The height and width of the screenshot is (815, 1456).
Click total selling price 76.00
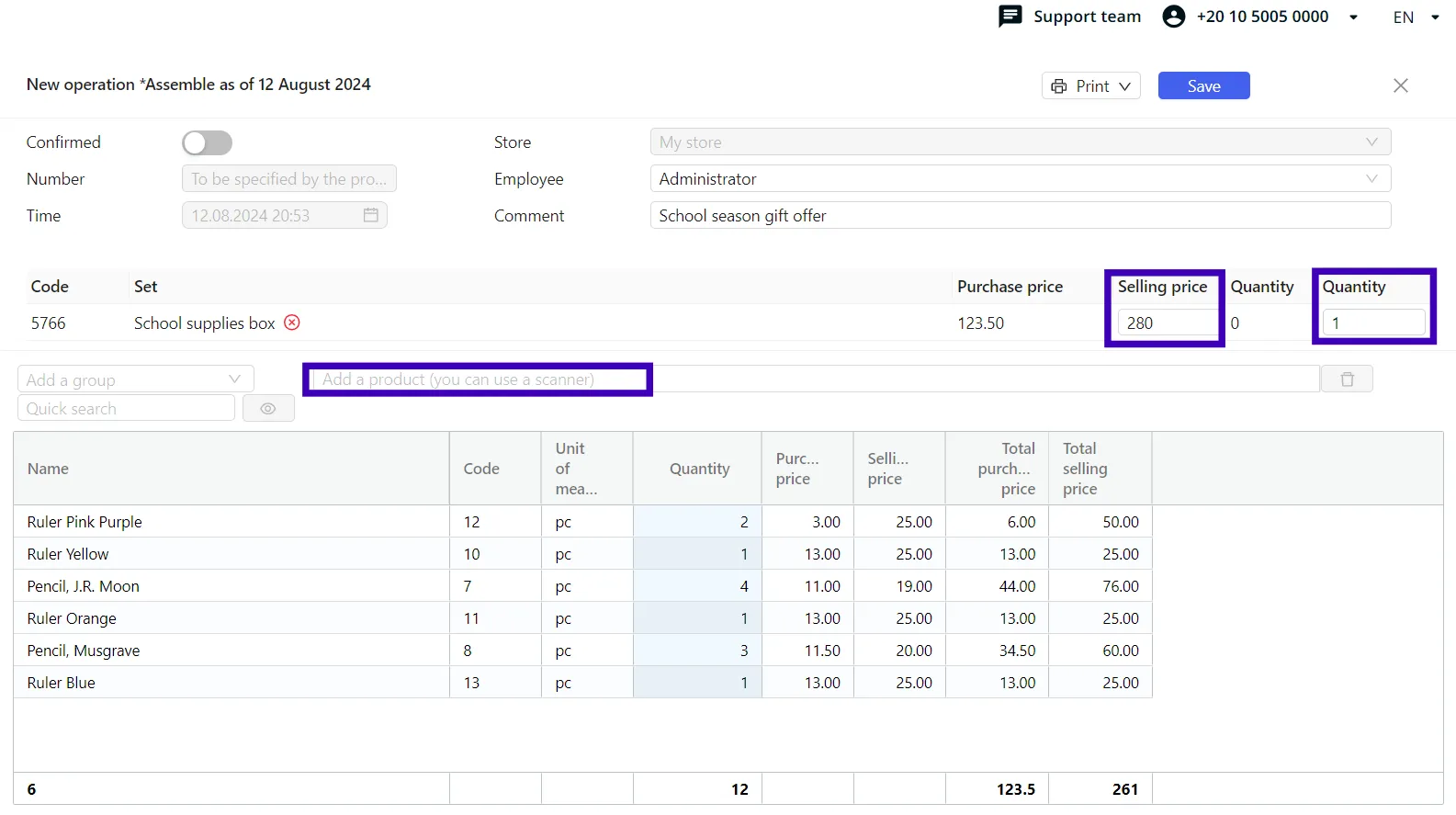click(1121, 586)
